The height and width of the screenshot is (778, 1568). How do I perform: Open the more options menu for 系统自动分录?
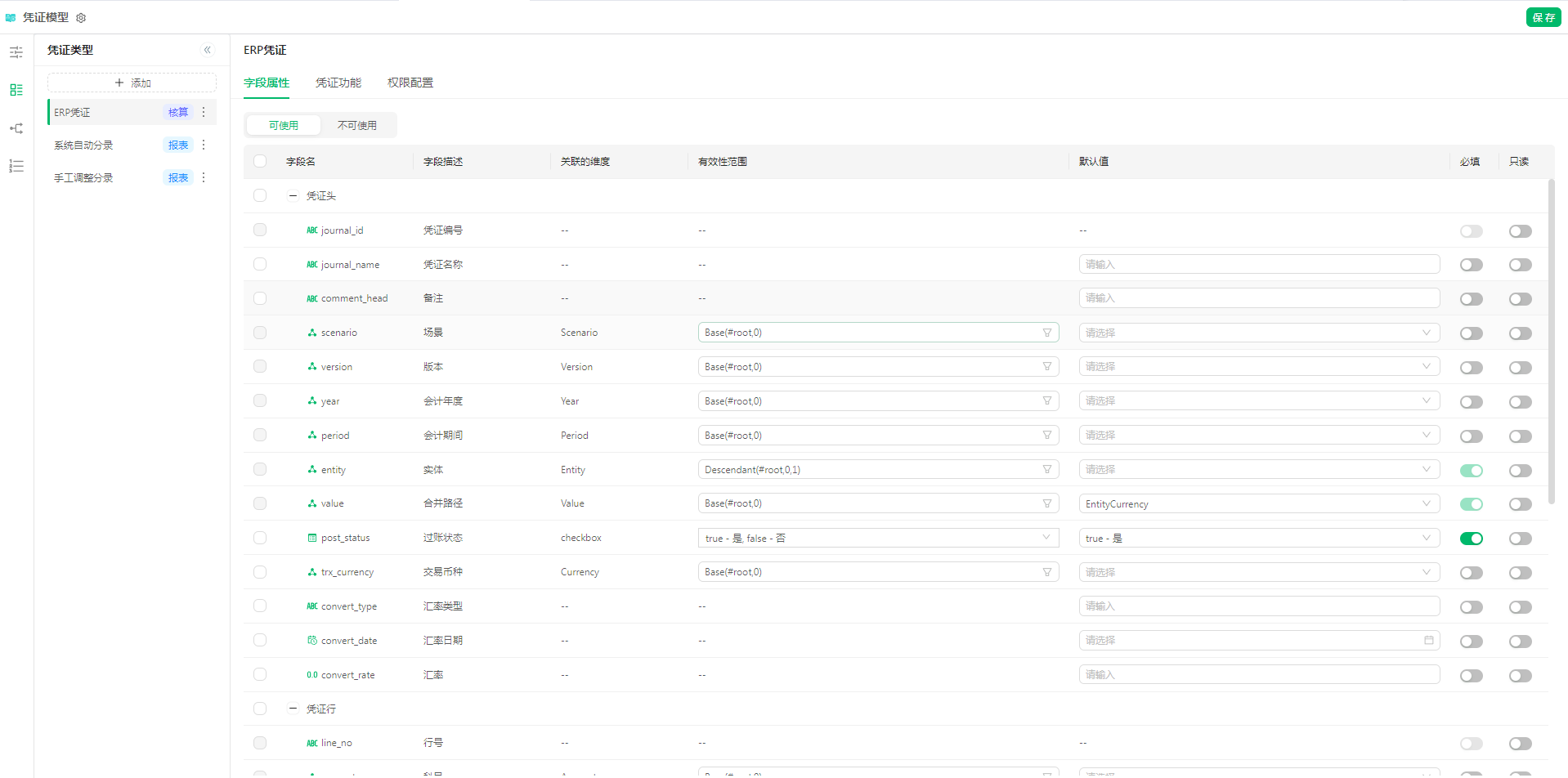coord(204,145)
